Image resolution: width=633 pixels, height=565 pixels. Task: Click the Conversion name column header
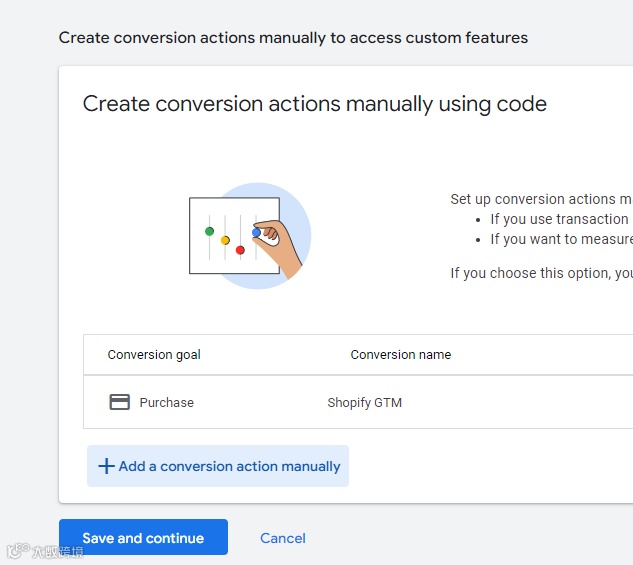click(x=400, y=355)
